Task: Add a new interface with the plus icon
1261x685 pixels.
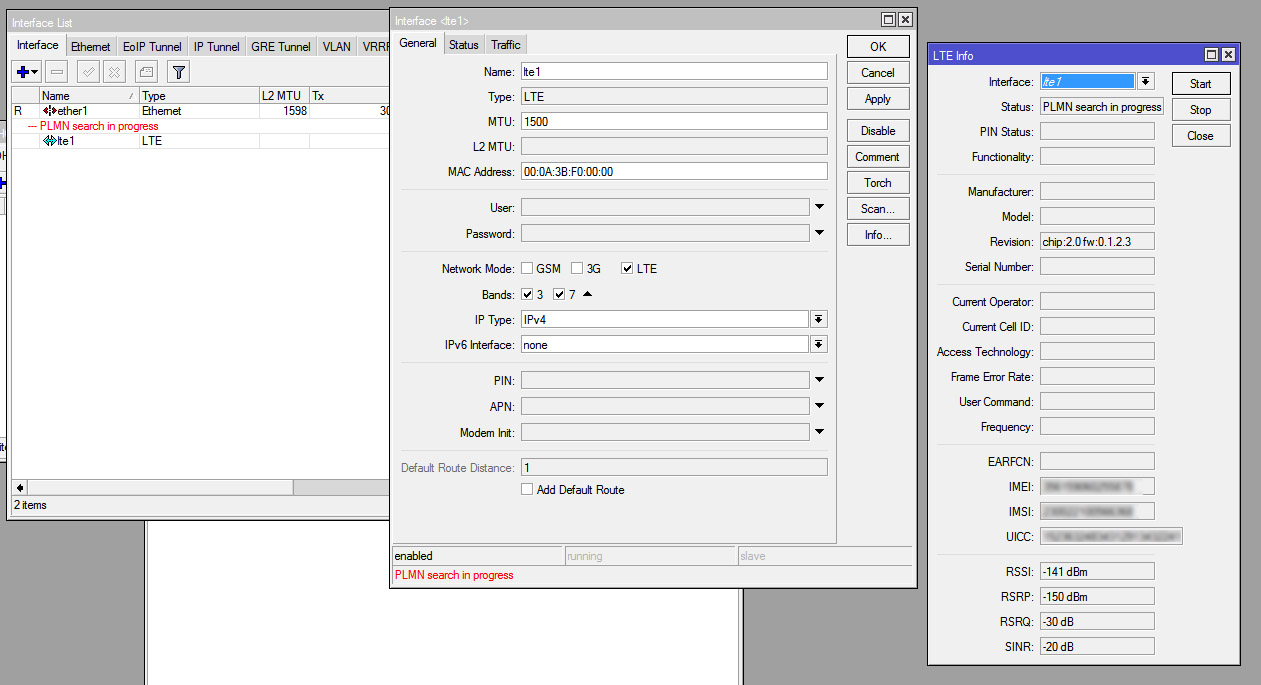Action: tap(24, 71)
